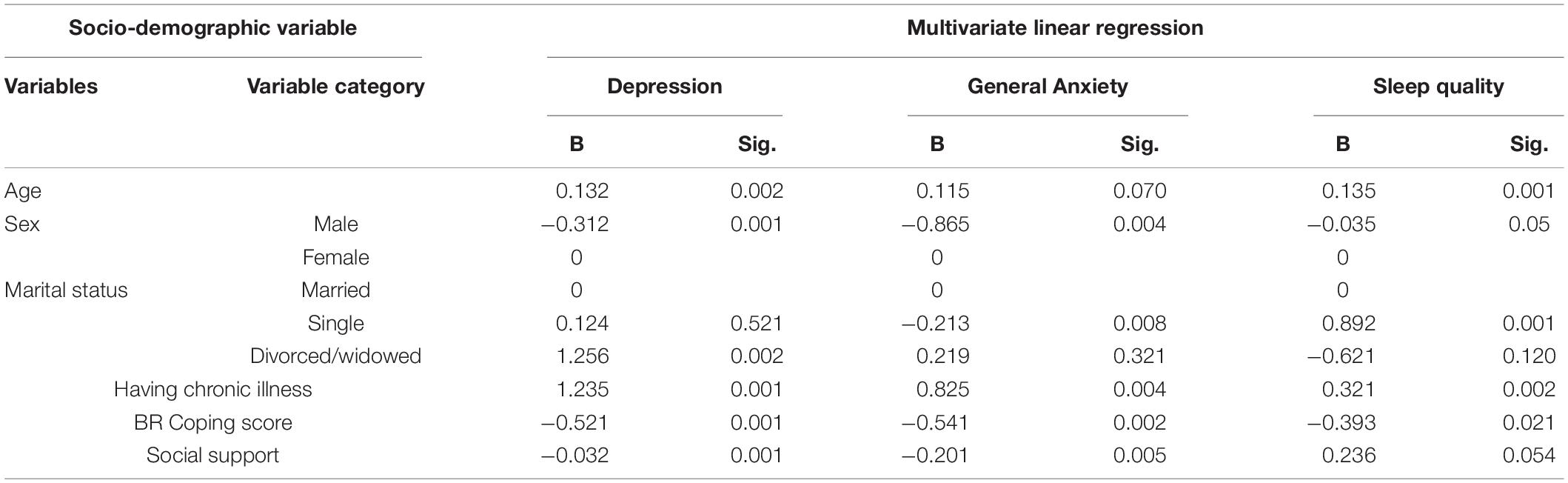Screen dimensions: 1568x483
Task: Click Depression Sig. value 0.521
Action: [757, 323]
